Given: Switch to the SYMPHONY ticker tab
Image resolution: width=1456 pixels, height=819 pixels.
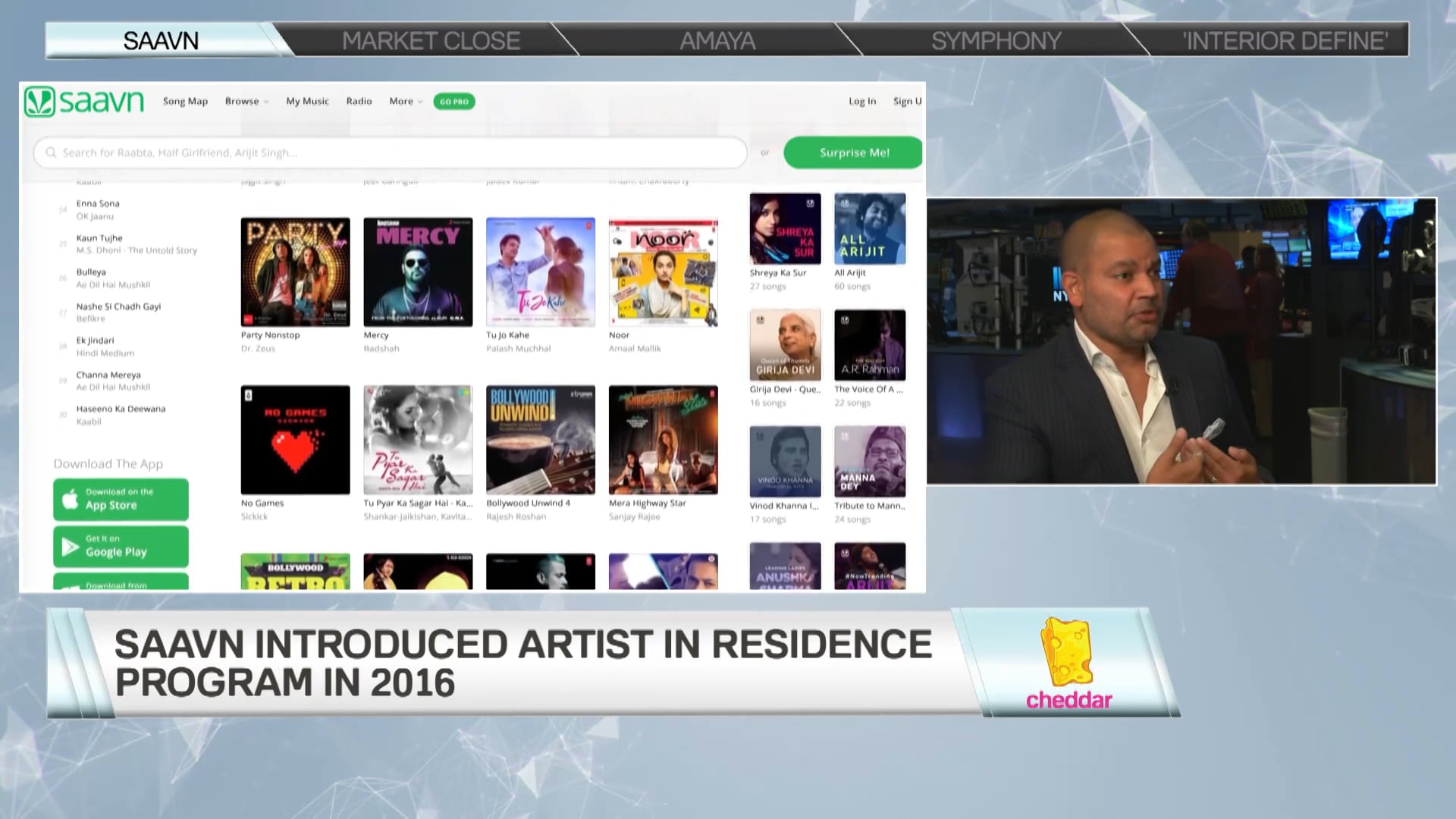Looking at the screenshot, I should pos(997,41).
